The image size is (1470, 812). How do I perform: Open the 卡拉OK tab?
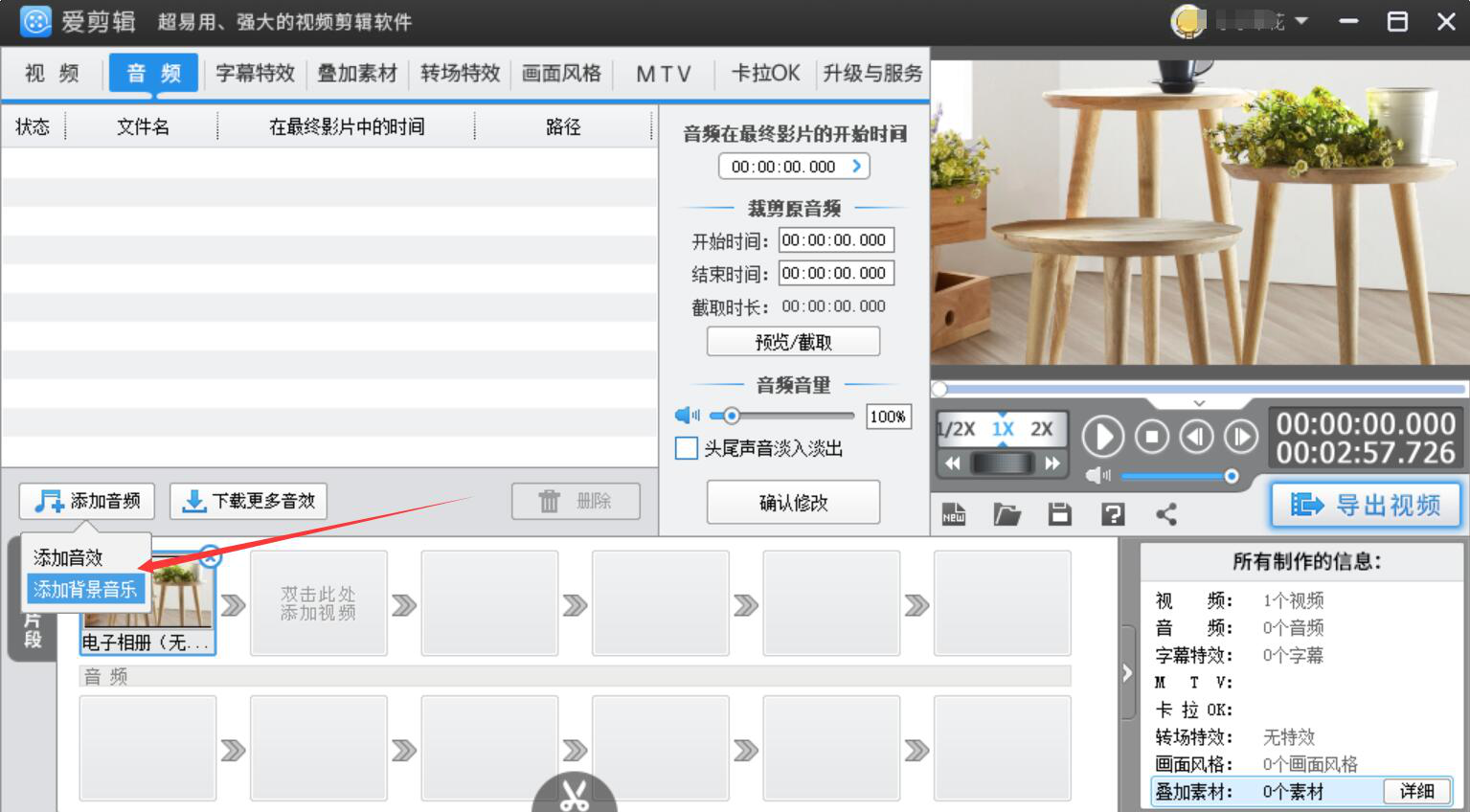click(x=765, y=73)
